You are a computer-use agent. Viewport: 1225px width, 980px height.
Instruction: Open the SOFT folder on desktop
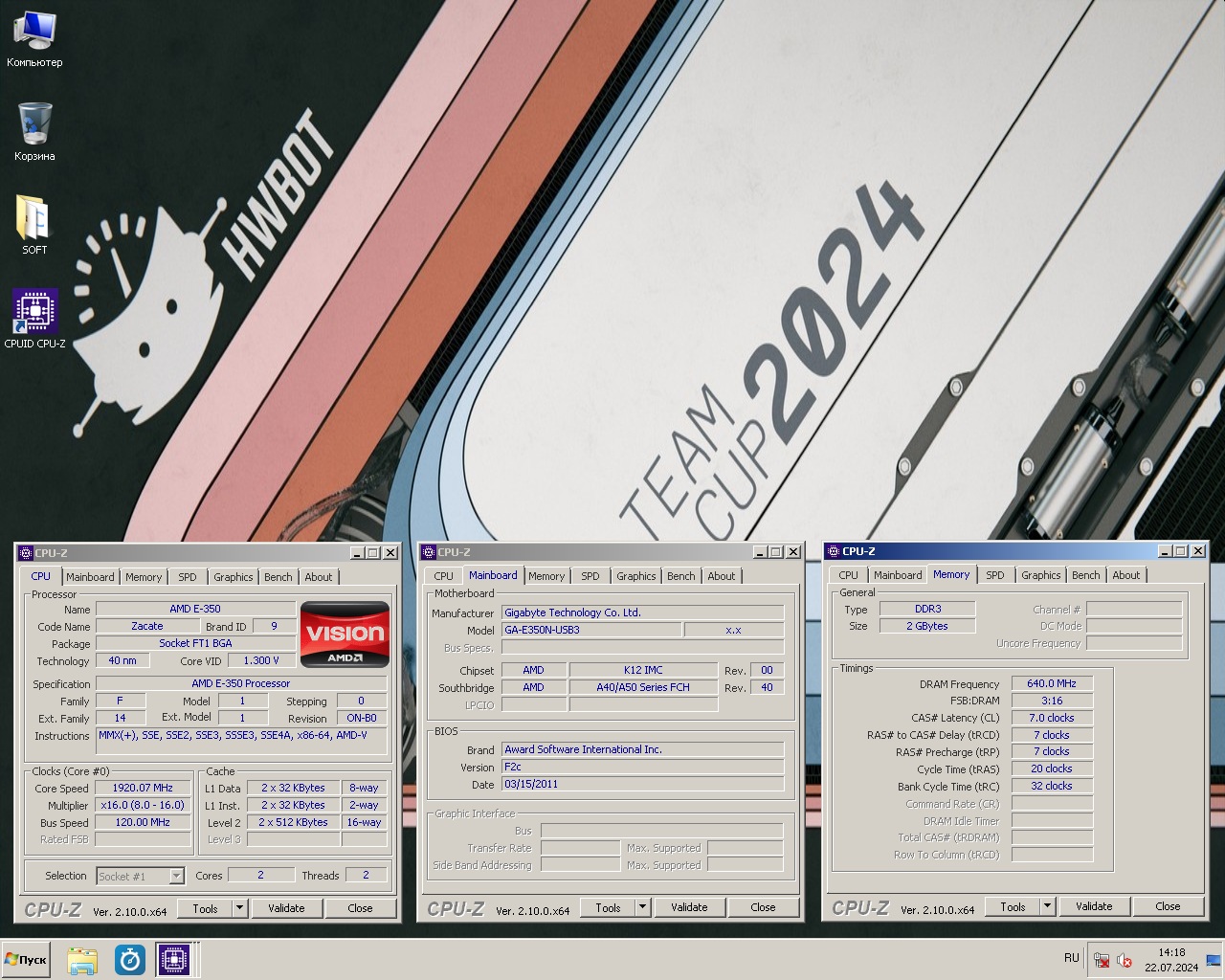34,225
